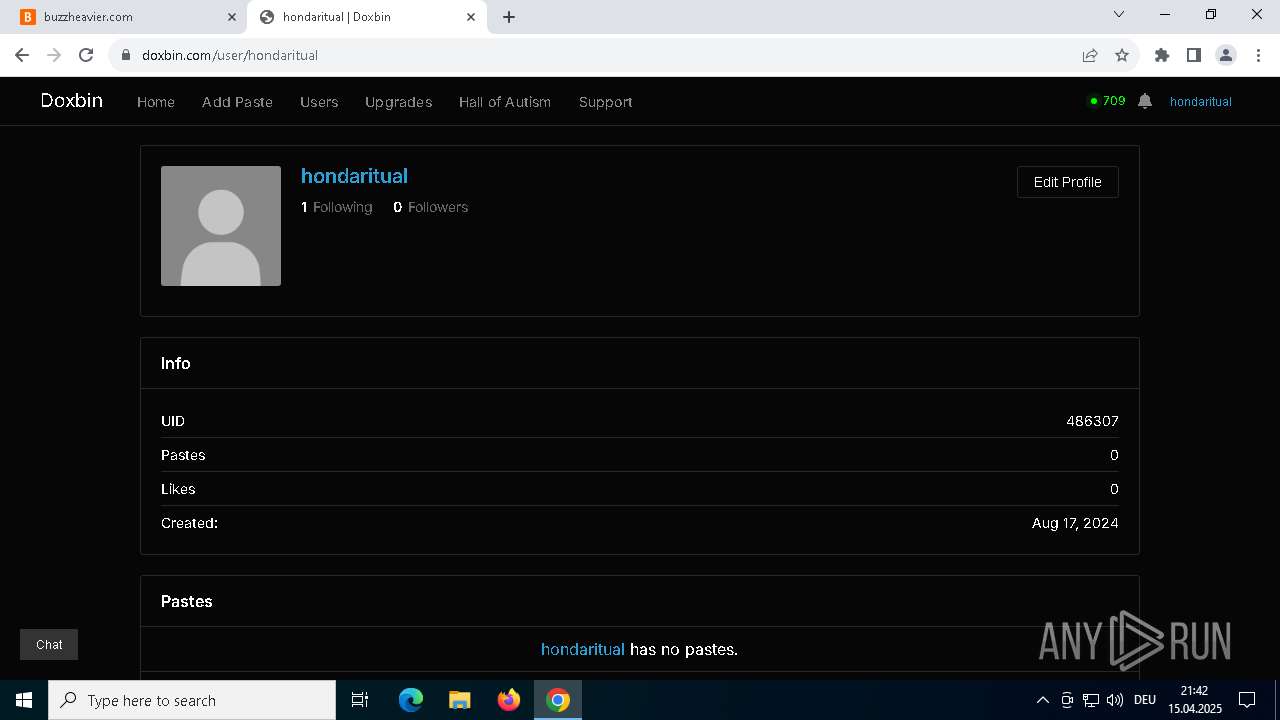Open the Chrome extensions puzzle icon
Screen dimensions: 1280x720
coord(1162,55)
